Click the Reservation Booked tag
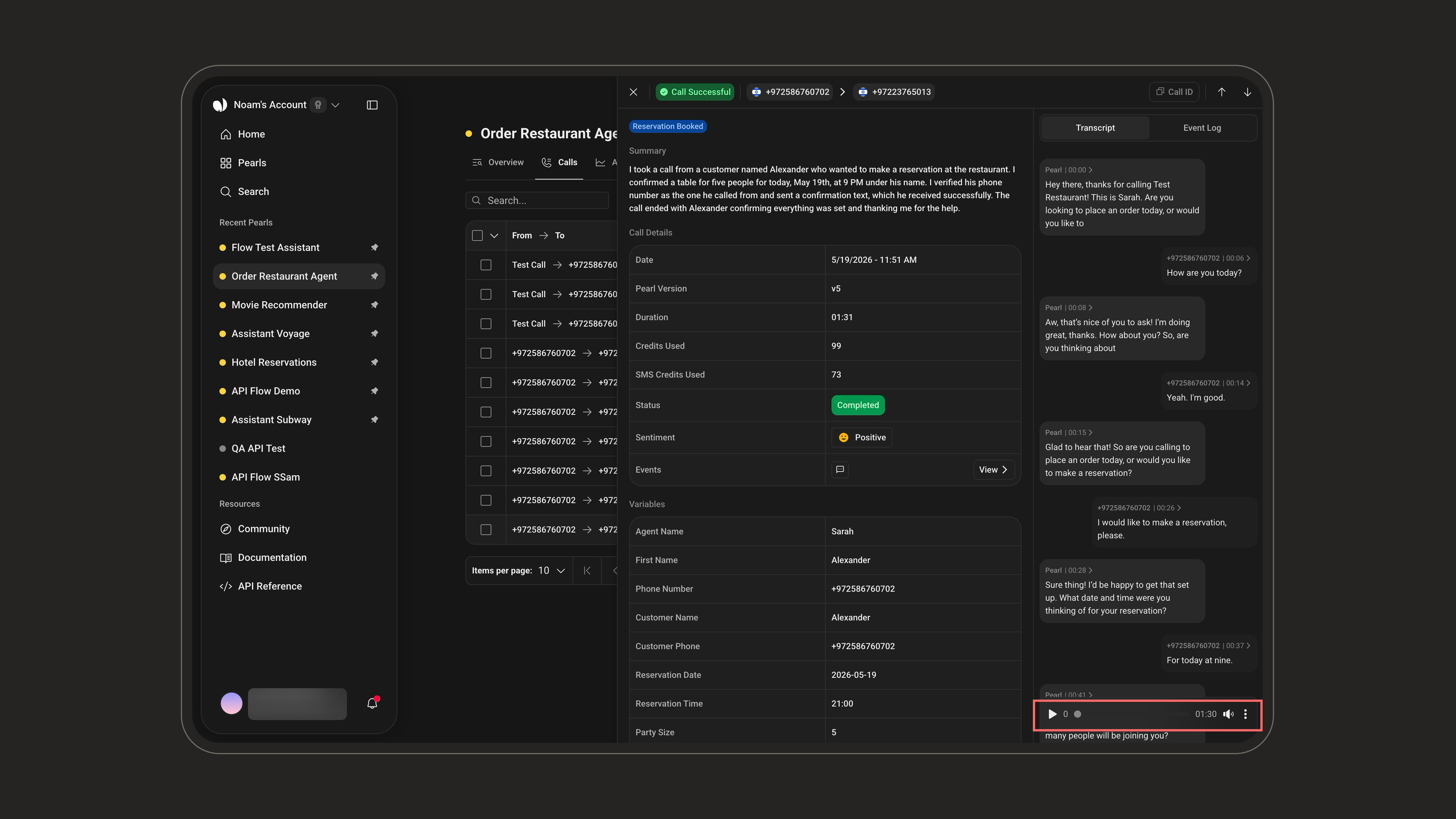Screen dimensions: 1456x819 click(667, 127)
